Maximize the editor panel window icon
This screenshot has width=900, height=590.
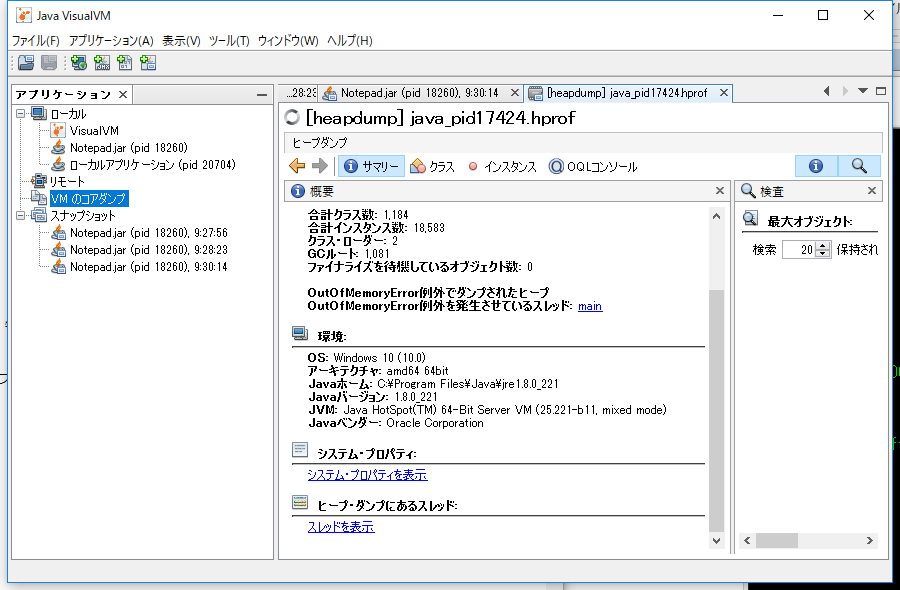click(881, 91)
